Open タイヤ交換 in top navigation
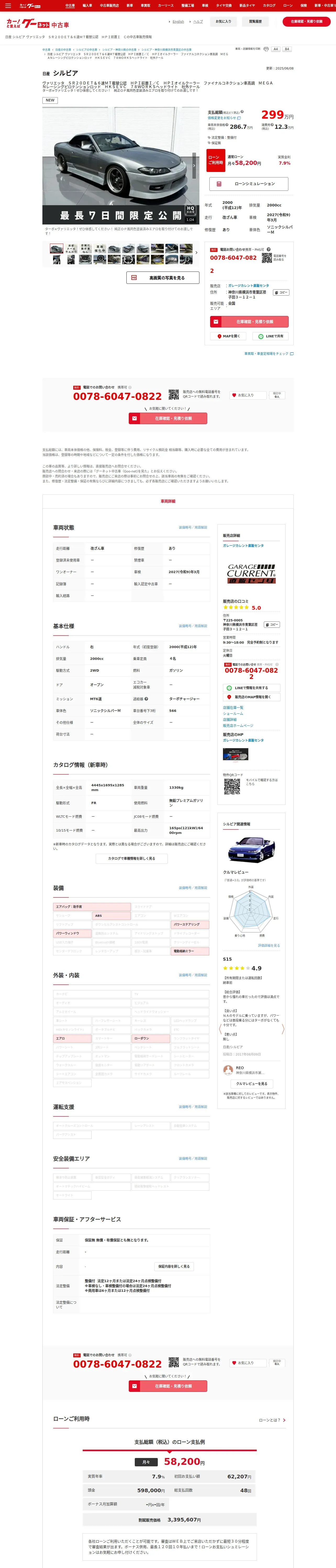This screenshot has height=1568, width=336. [x=224, y=5]
